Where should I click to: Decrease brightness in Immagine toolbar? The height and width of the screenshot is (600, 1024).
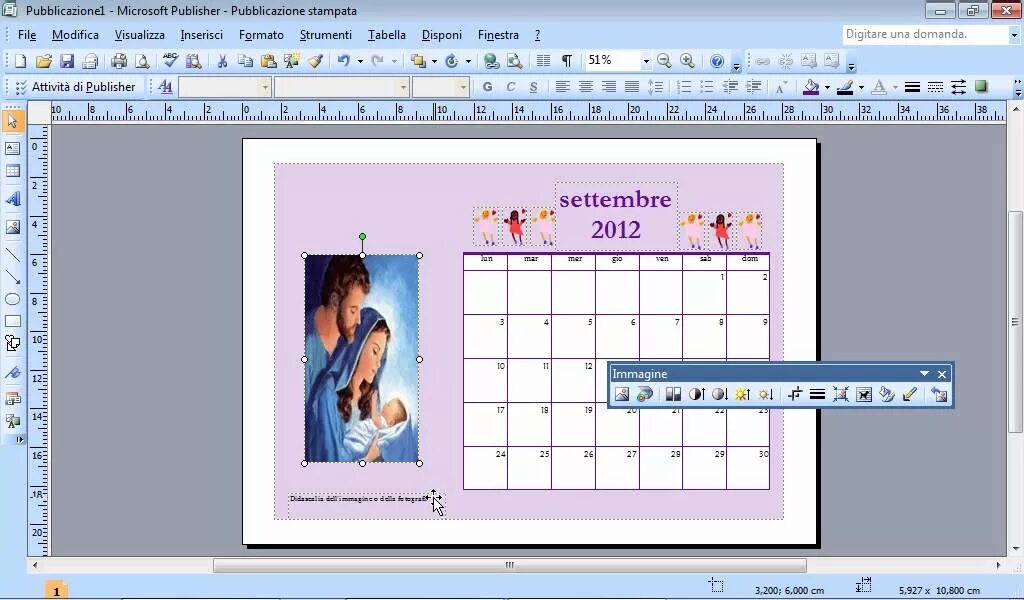(765, 394)
